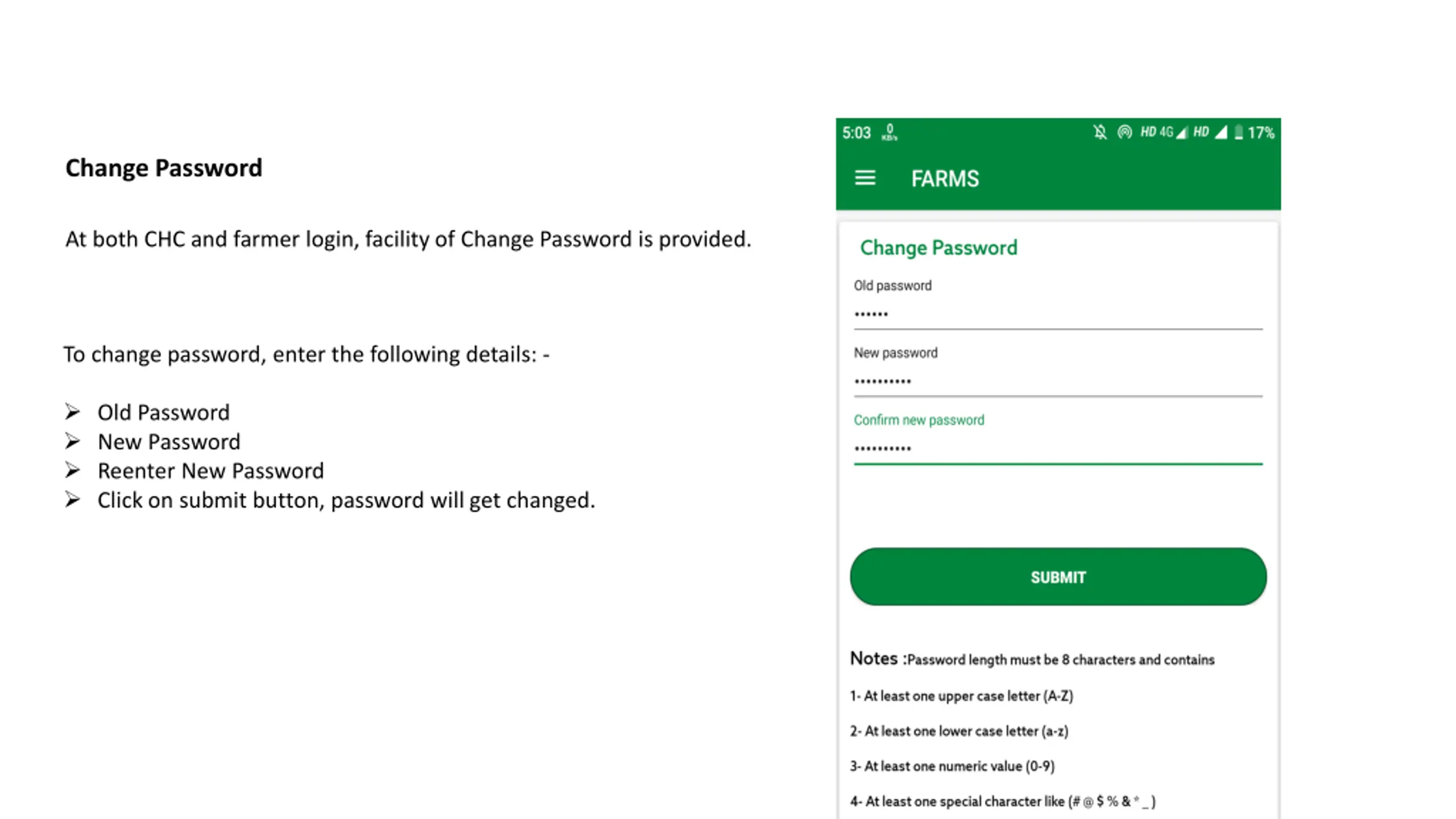Tap the muted notification bell icon
The height and width of the screenshot is (819, 1456).
coord(1100,133)
